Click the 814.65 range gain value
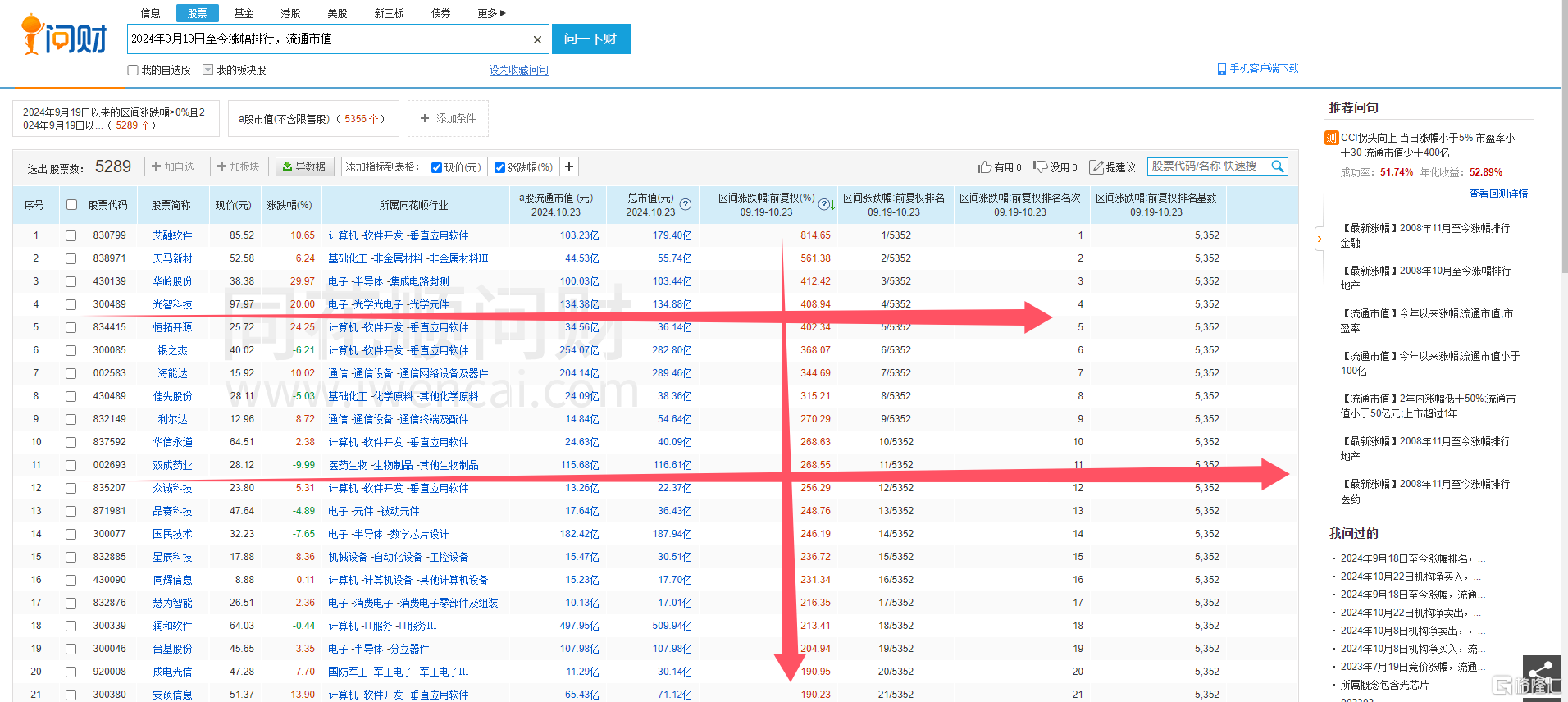Viewport: 1568px width, 702px height. click(x=816, y=235)
